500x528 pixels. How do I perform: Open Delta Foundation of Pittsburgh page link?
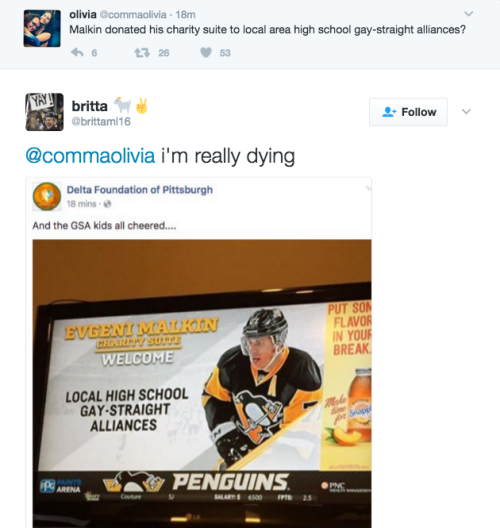(x=140, y=190)
